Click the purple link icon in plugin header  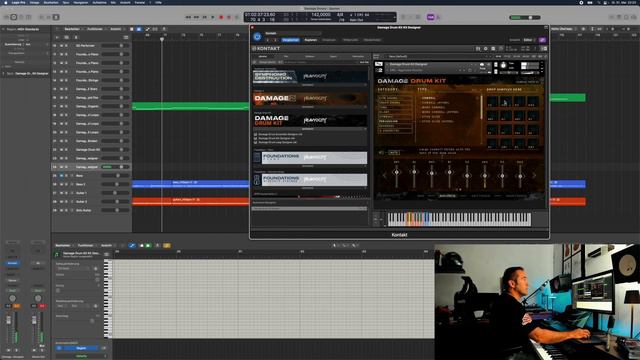point(542,40)
